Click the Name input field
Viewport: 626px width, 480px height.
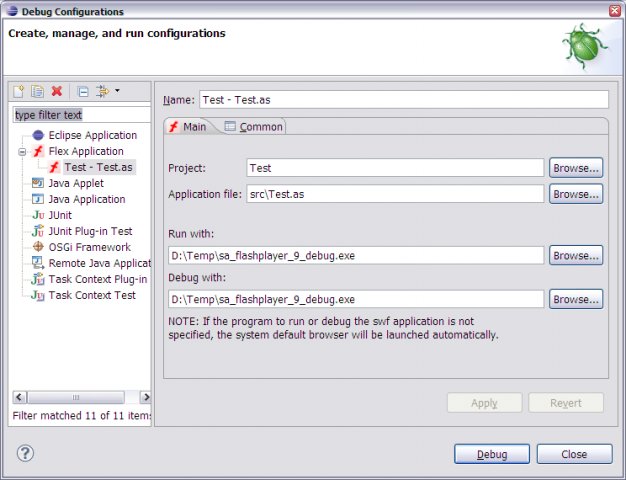(x=404, y=100)
